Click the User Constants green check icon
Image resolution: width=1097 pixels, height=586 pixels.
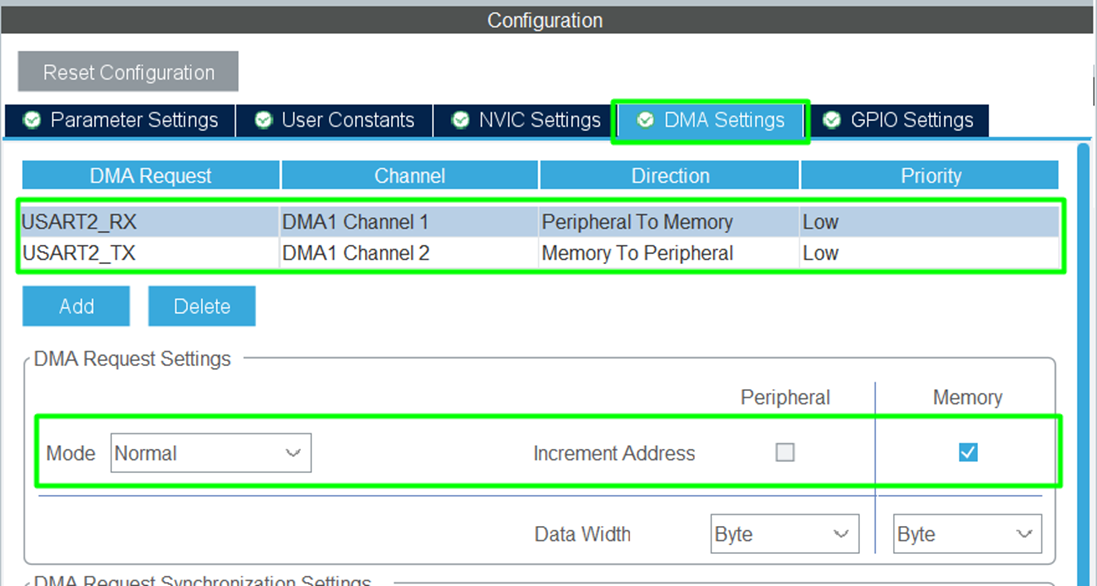[x=264, y=120]
